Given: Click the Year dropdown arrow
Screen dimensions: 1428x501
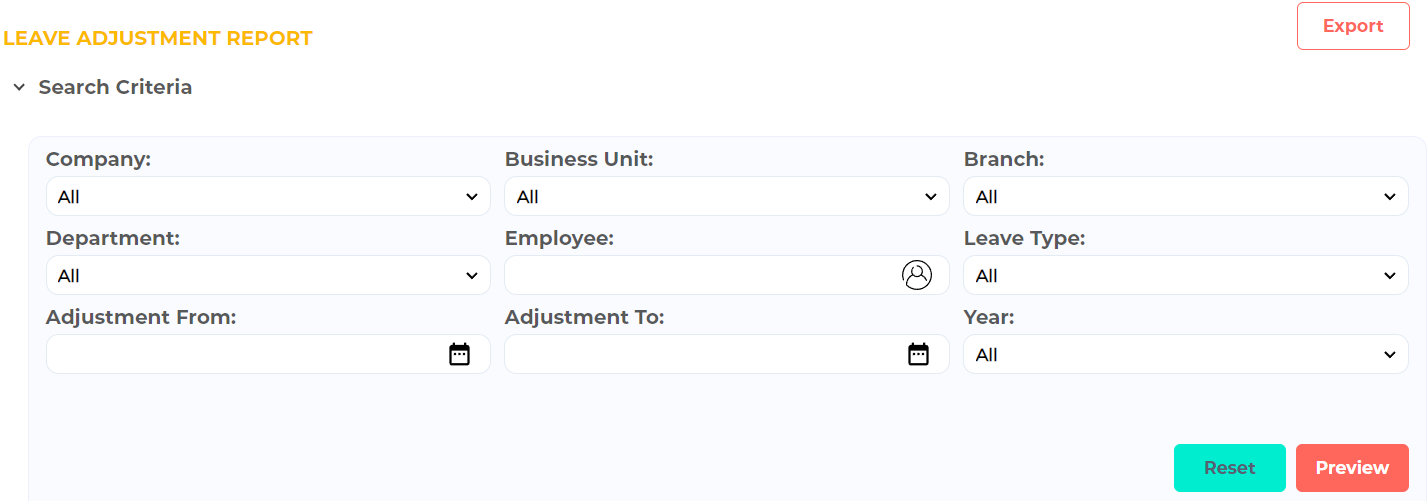Looking at the screenshot, I should coord(1390,355).
